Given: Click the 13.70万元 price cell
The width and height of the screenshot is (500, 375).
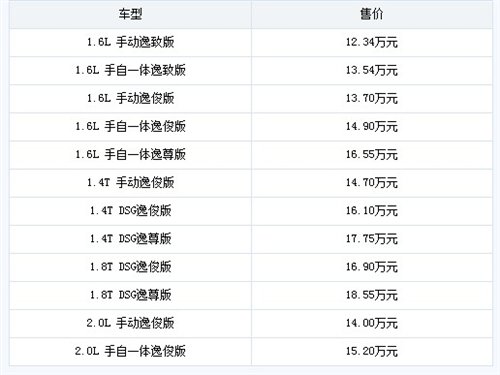Looking at the screenshot, I should pos(372,98).
